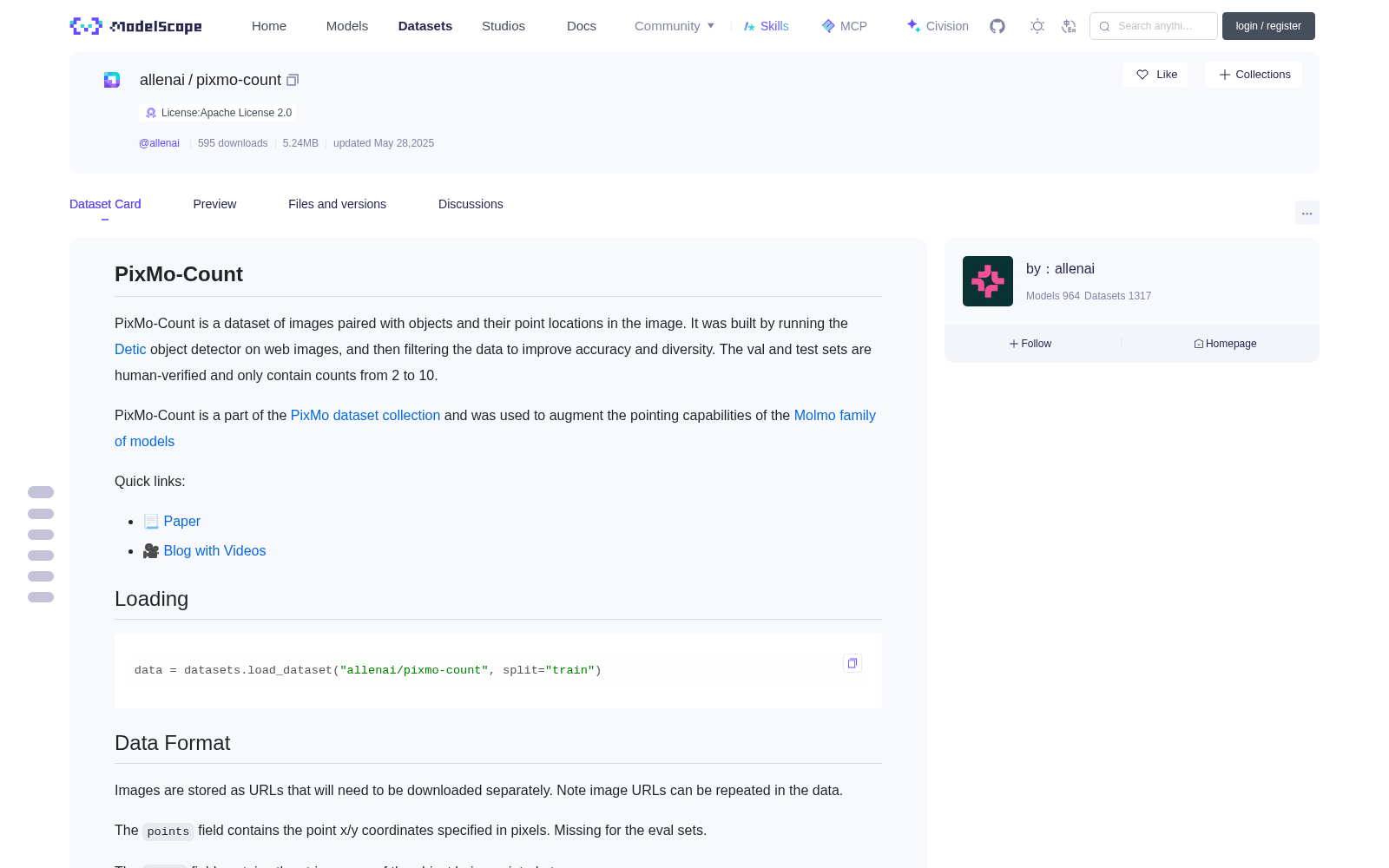Open the GitHub icon link
Image resolution: width=1389 pixels, height=868 pixels.
[x=997, y=26]
